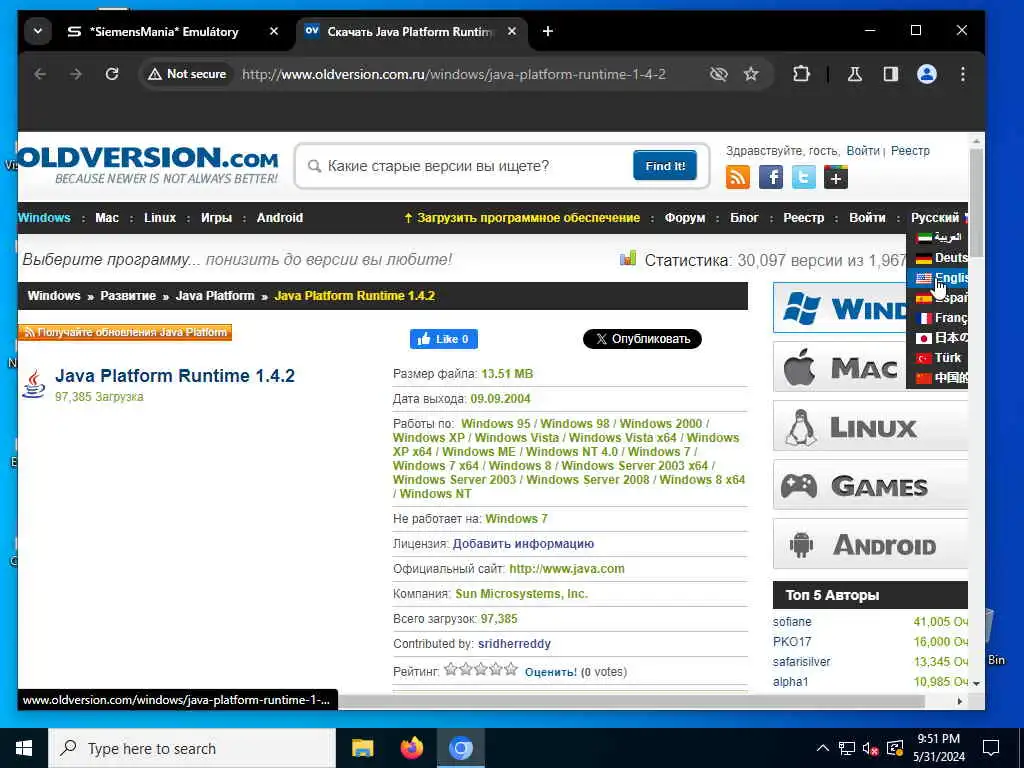Select Linux in the site navigation bar

tap(160, 218)
